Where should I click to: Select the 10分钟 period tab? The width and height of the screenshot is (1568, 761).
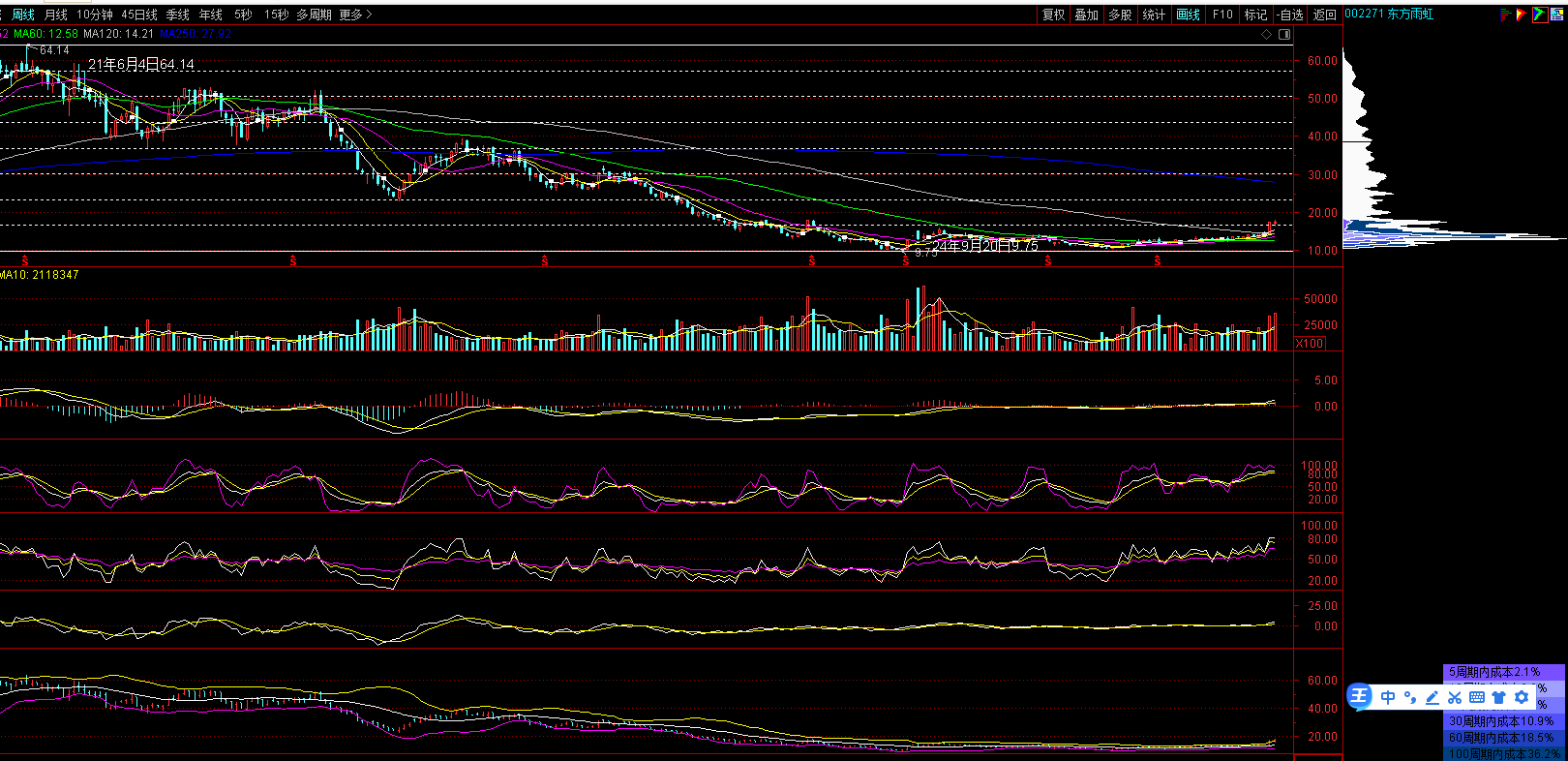tap(95, 15)
